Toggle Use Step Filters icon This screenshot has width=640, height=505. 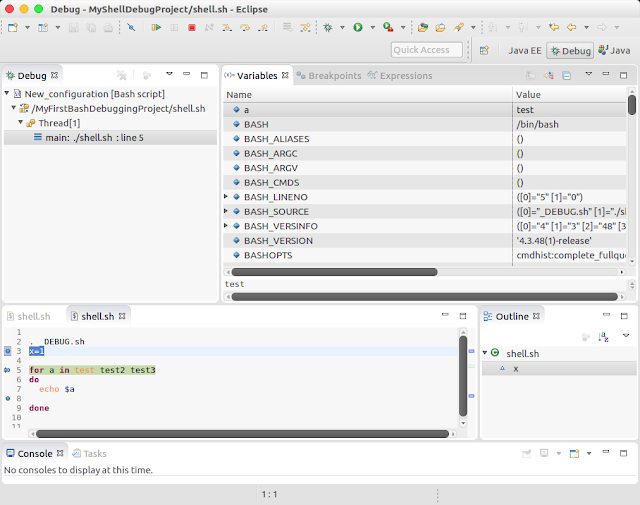coord(305,27)
